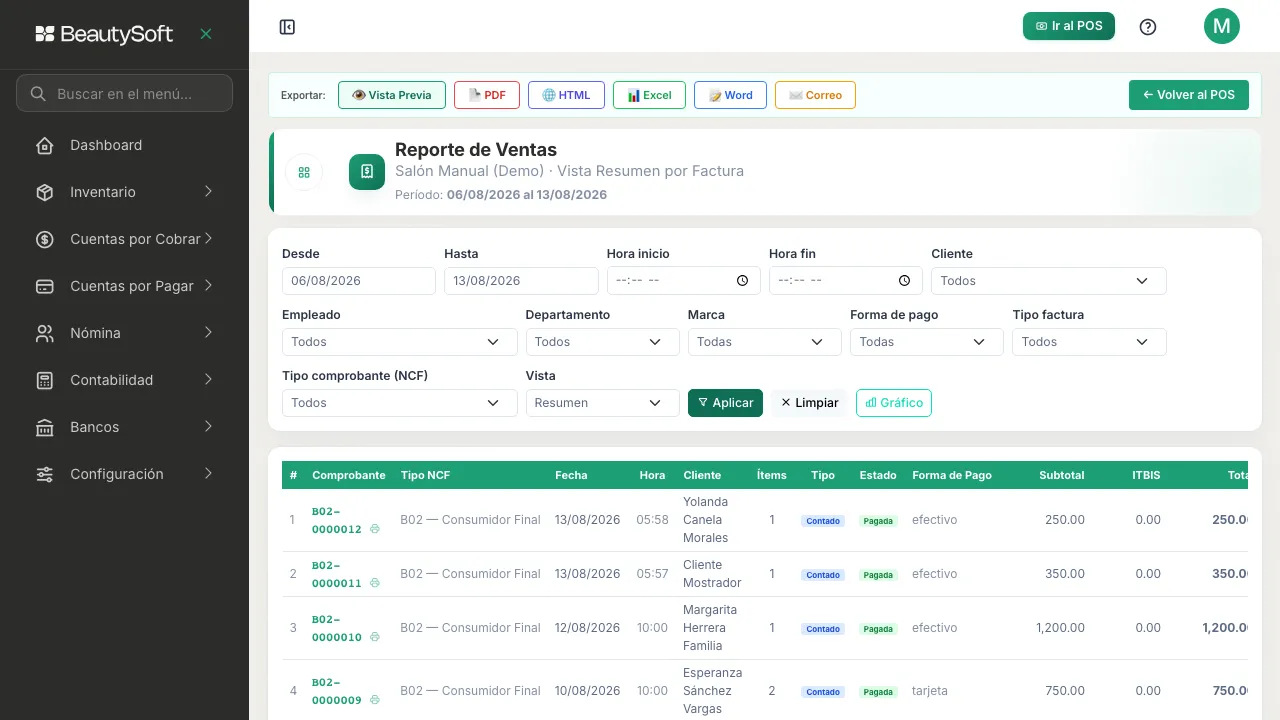Print invoice B02-0000009 via printer icon
This screenshot has width=1280, height=720.
pos(374,700)
